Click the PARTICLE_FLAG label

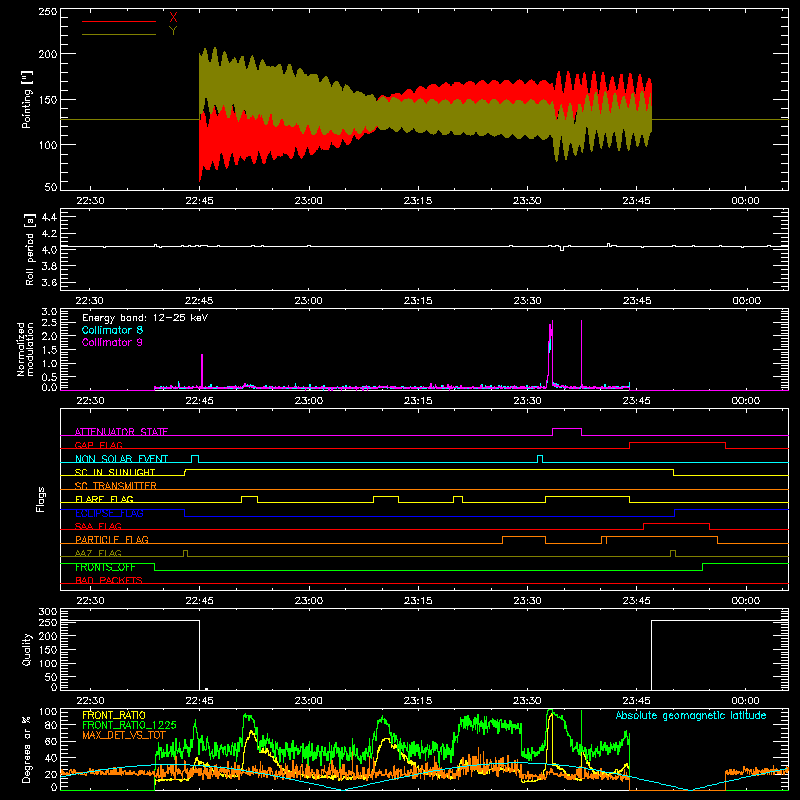click(112, 539)
